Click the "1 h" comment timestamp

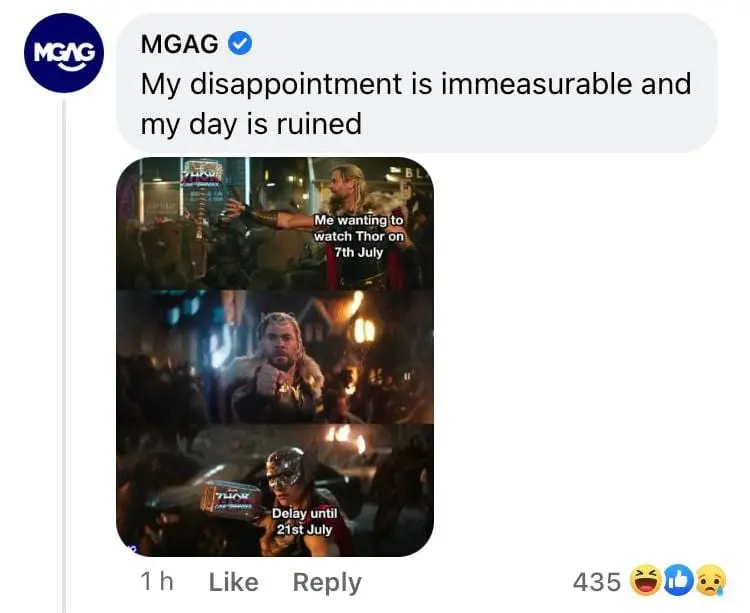click(x=158, y=581)
